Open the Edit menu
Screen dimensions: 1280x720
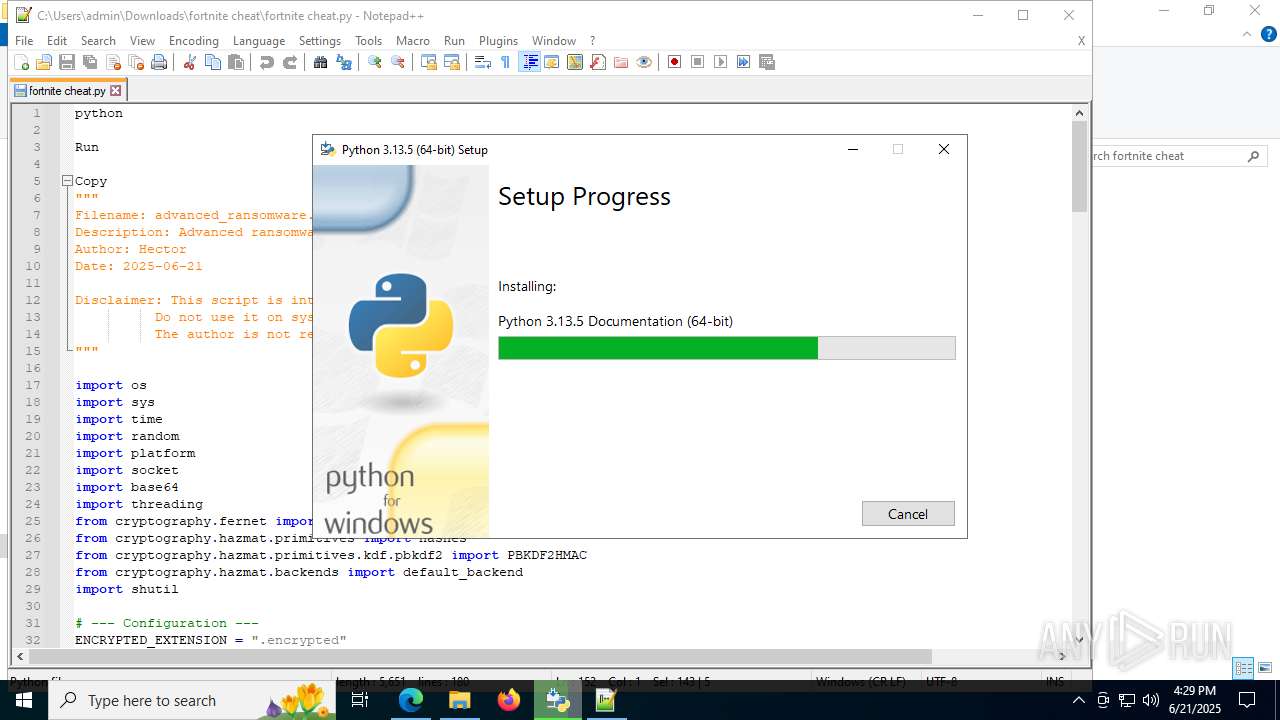tap(57, 41)
